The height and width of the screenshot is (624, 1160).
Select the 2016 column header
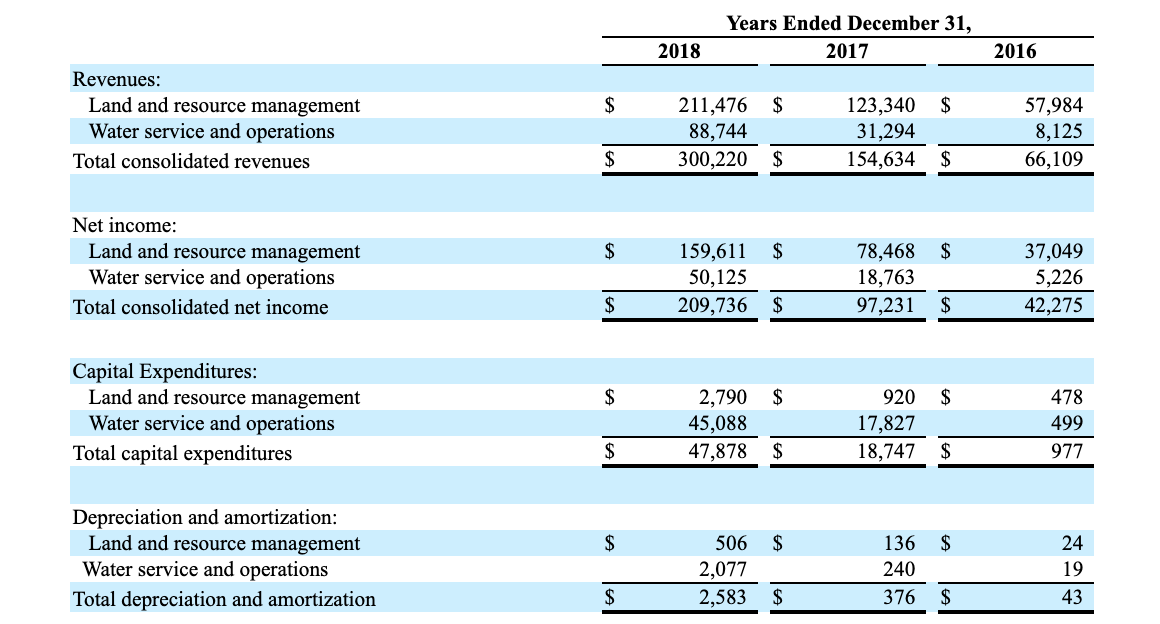click(1017, 50)
